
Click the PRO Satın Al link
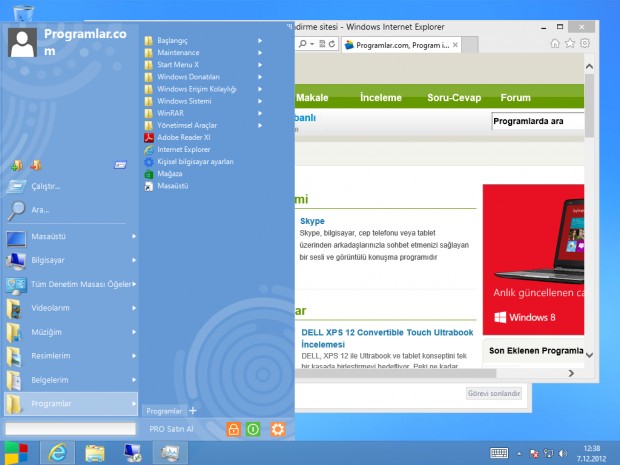(171, 429)
